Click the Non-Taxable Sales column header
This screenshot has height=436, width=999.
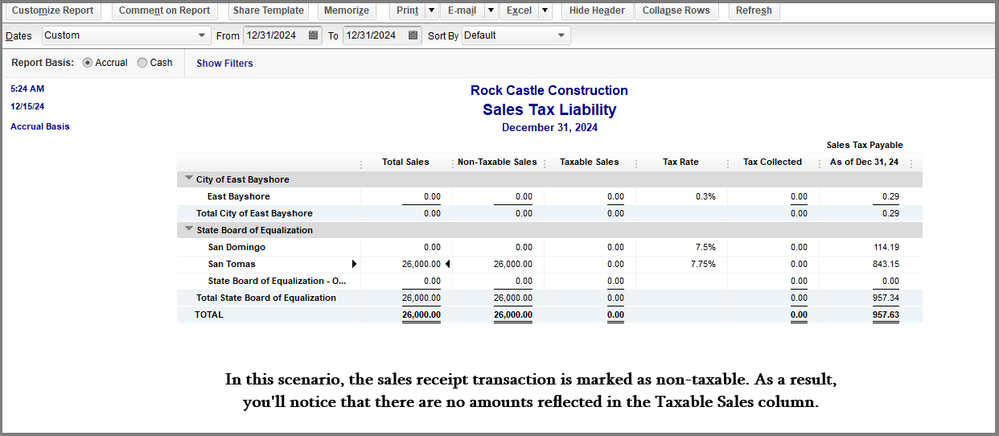point(497,162)
